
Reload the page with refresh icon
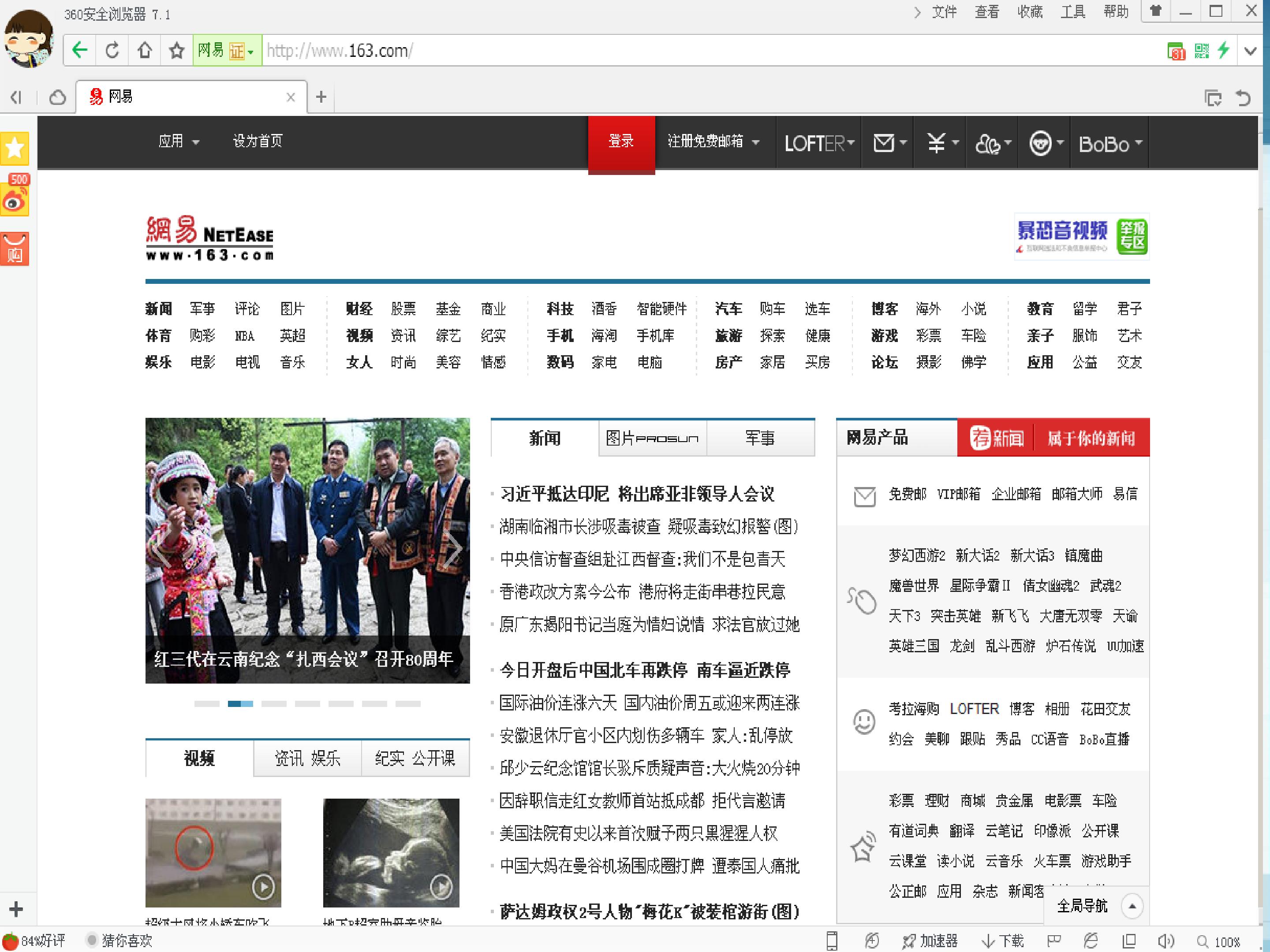click(112, 51)
